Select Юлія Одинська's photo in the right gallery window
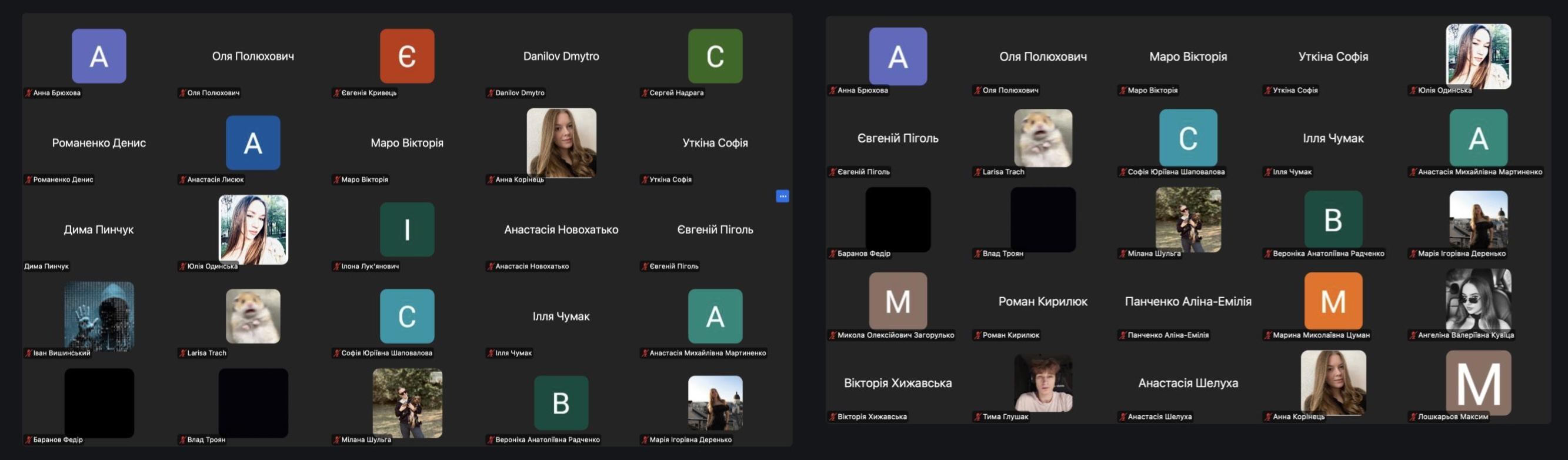Viewport: 1568px width, 460px height. (x=1479, y=56)
